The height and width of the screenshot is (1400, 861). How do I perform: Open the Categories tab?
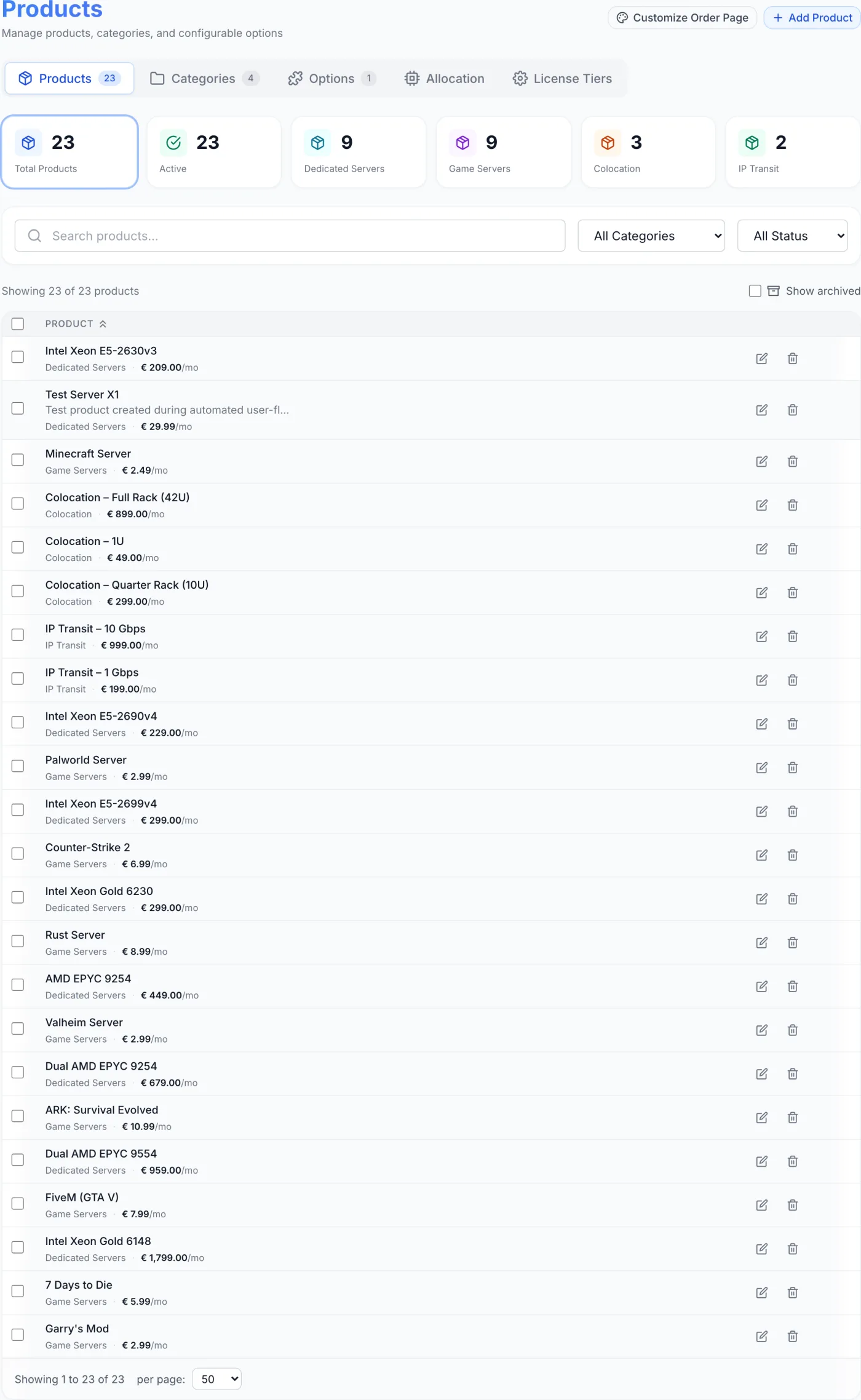[x=205, y=78]
